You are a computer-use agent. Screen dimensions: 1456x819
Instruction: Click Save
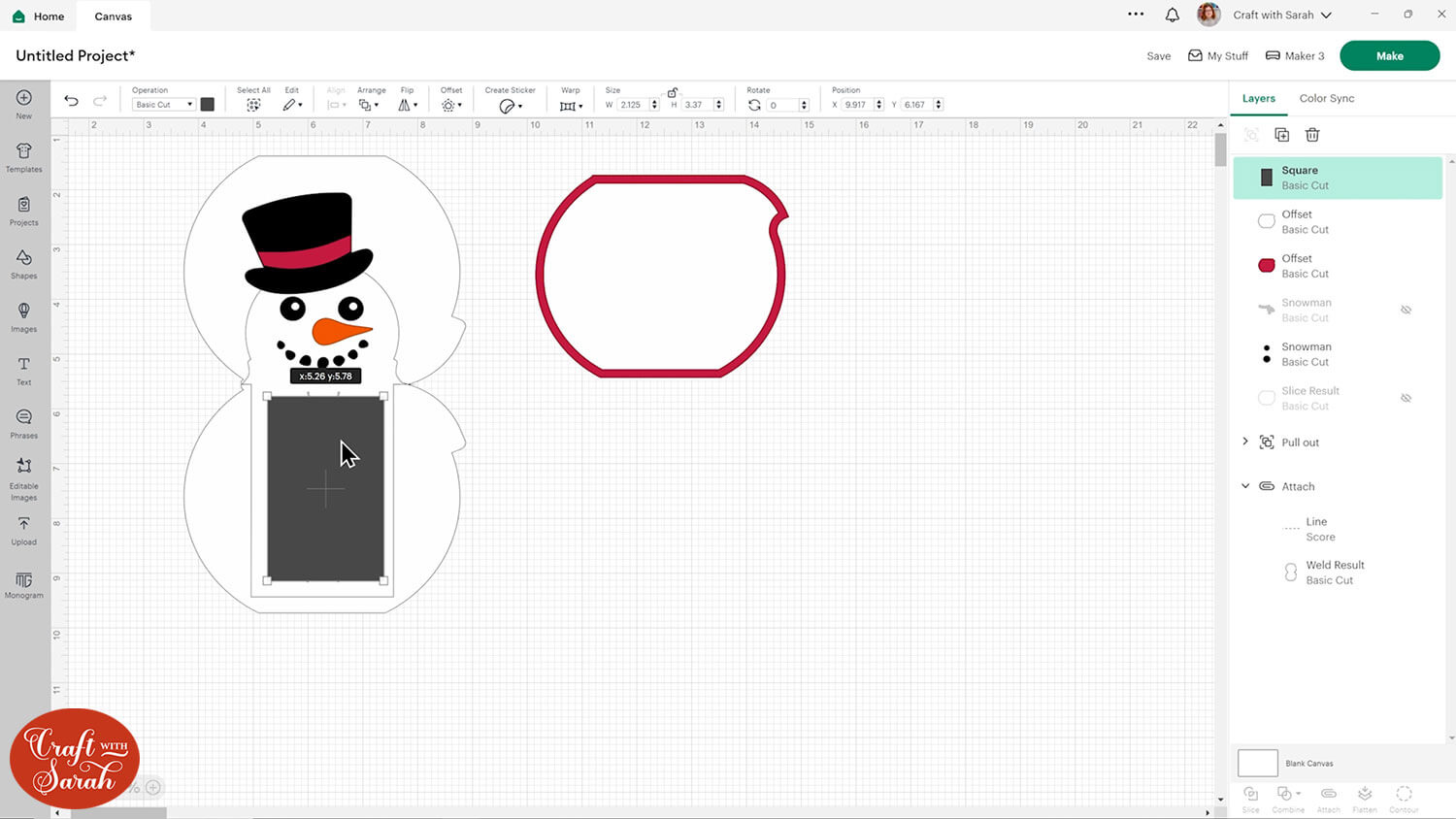(1159, 56)
